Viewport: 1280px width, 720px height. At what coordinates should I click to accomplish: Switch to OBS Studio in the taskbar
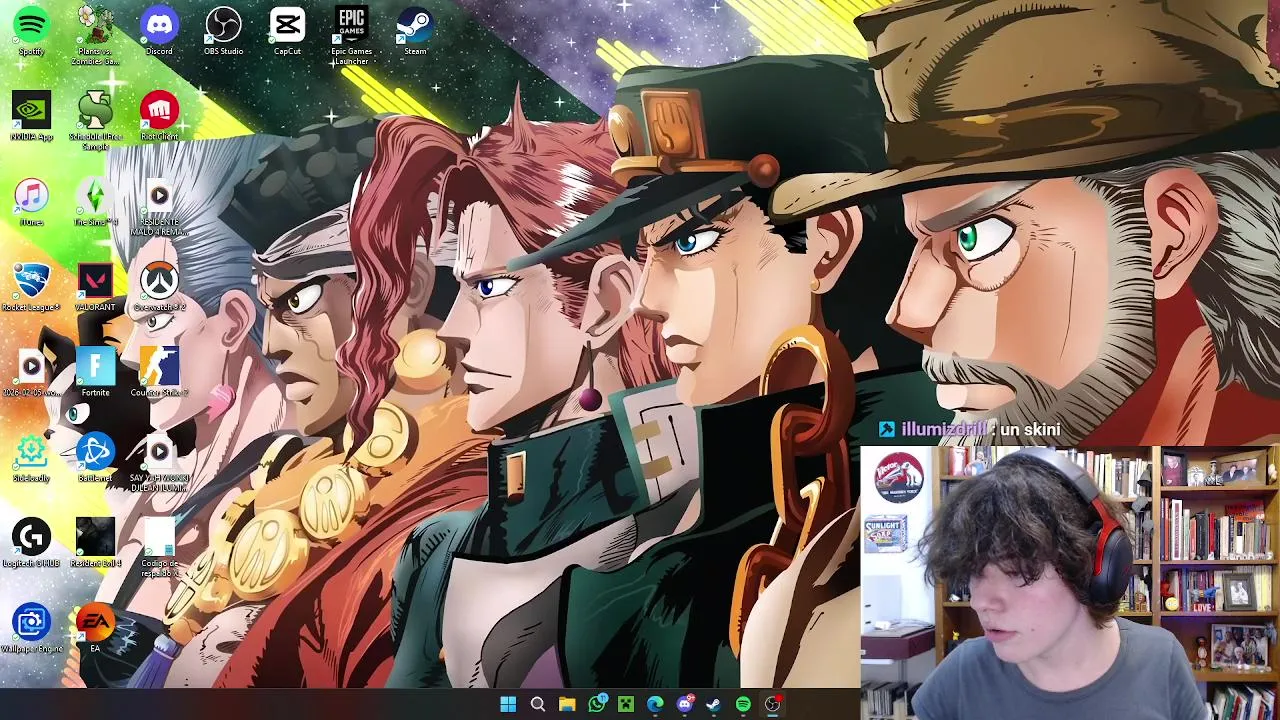773,705
